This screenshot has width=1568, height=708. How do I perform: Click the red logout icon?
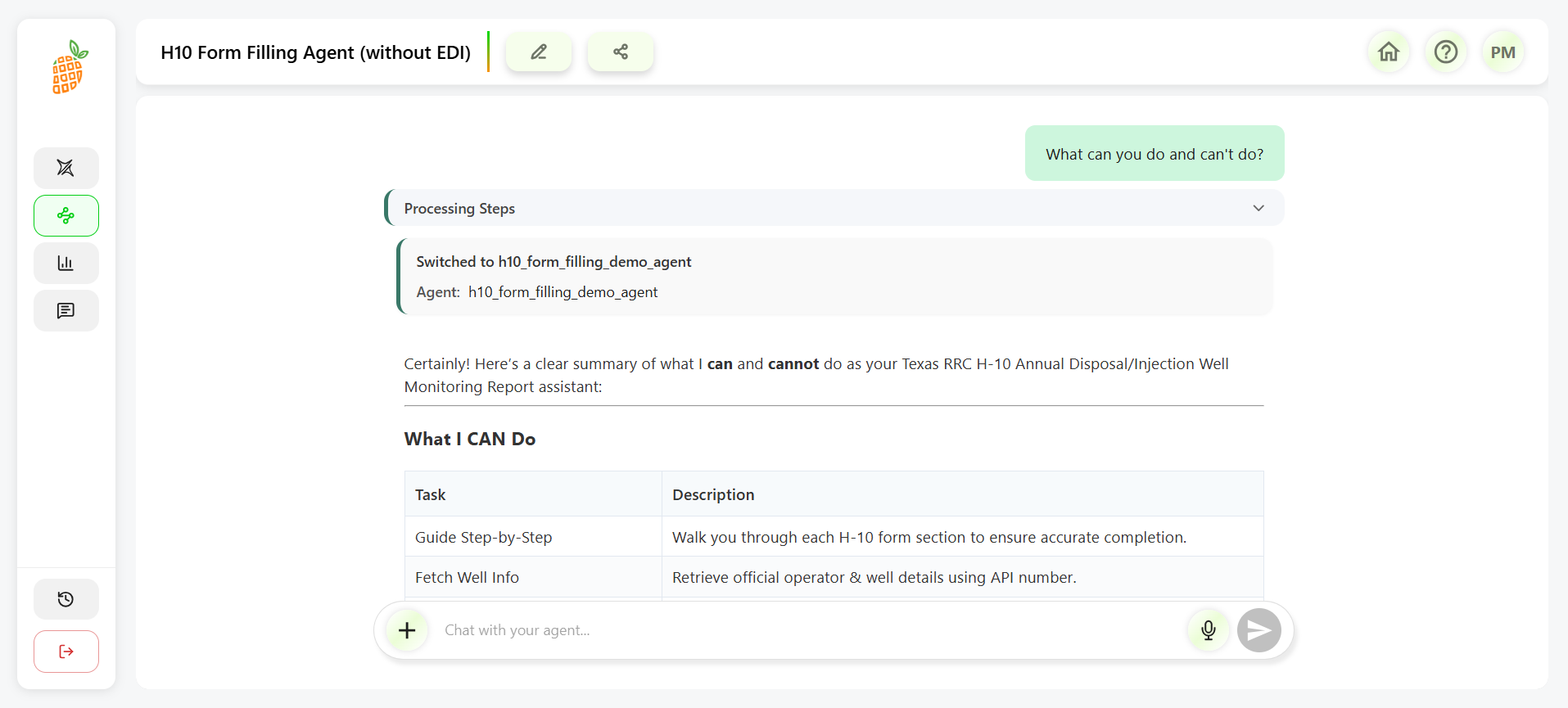66,652
